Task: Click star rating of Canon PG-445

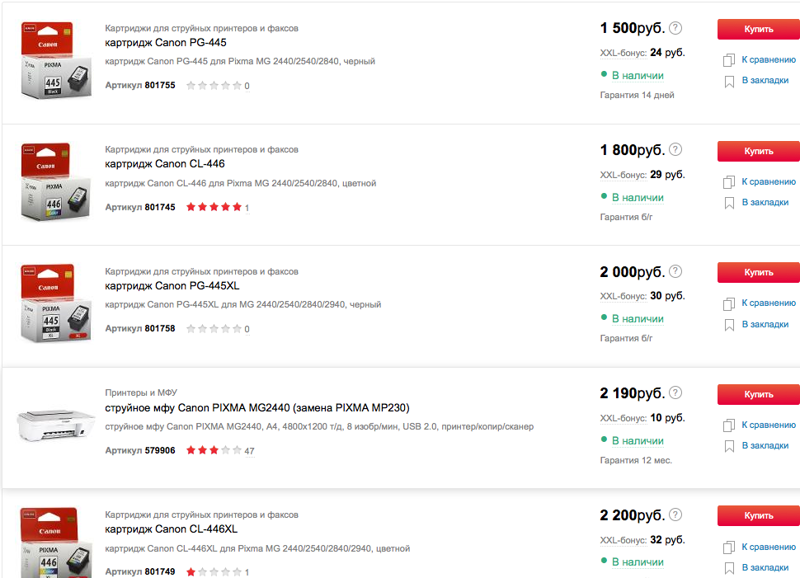Action: coord(214,86)
